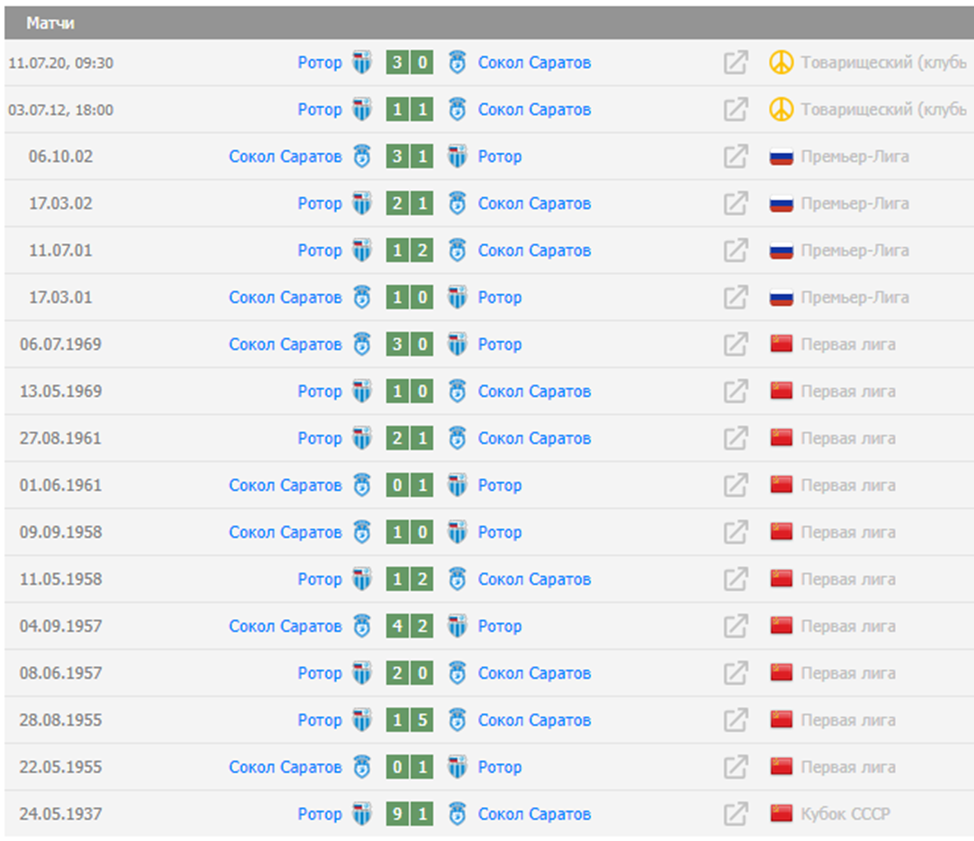Open external link icon for 06.10.02 match
This screenshot has height=841, width=974.
tap(735, 157)
